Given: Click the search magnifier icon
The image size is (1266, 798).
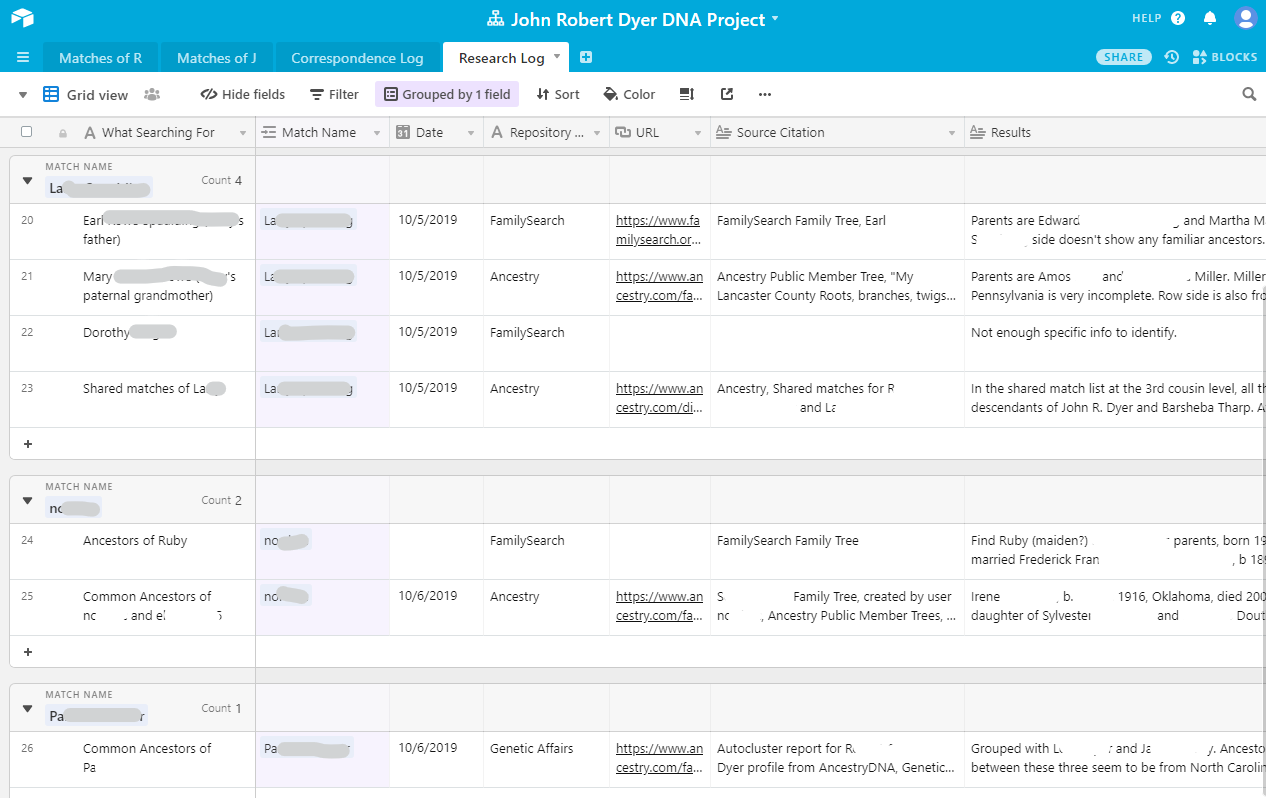Looking at the screenshot, I should (1249, 94).
